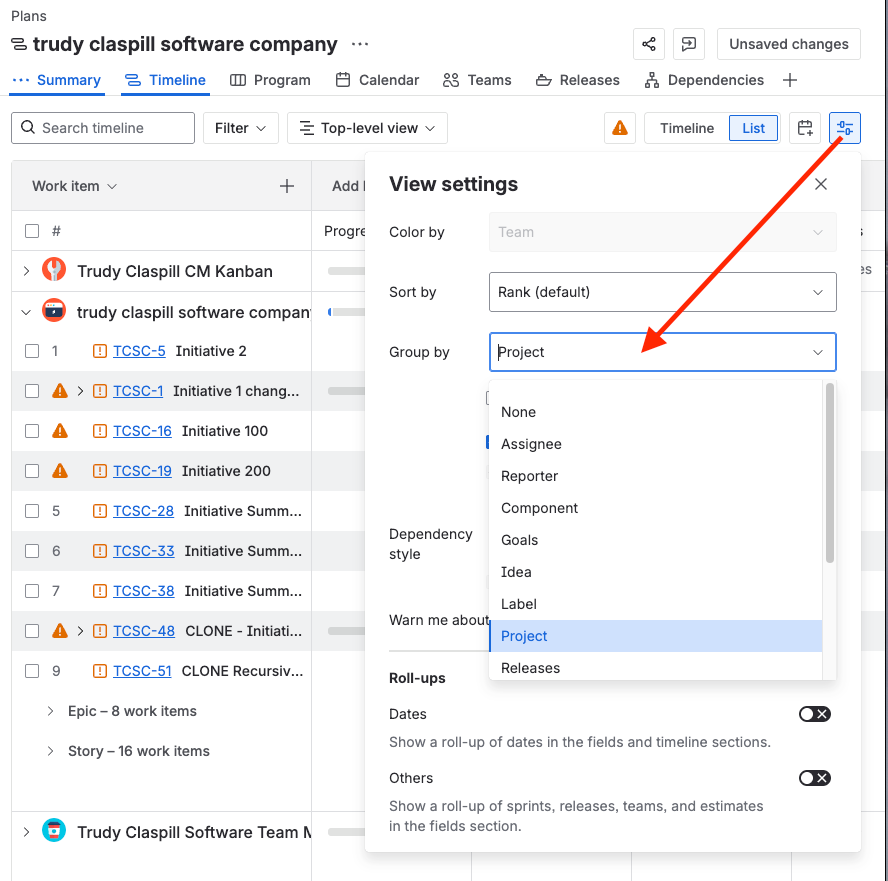Click plus icon next to Work item header
Image resolution: width=888 pixels, height=881 pixels.
(287, 186)
